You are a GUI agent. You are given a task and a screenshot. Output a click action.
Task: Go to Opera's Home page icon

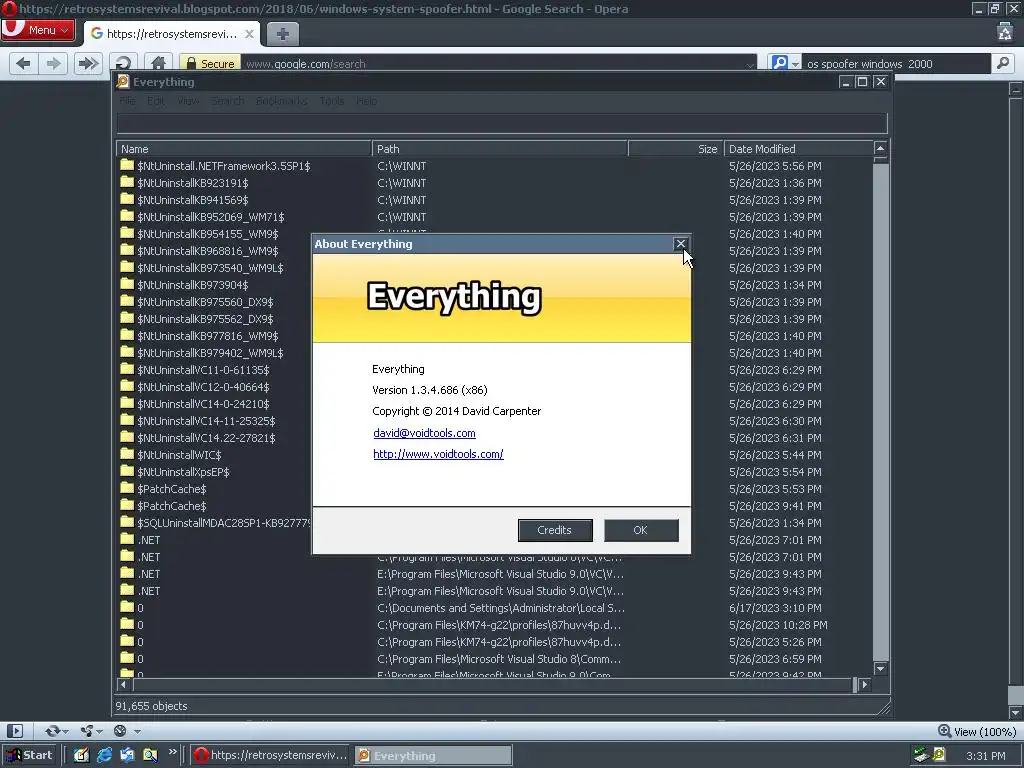click(x=159, y=63)
